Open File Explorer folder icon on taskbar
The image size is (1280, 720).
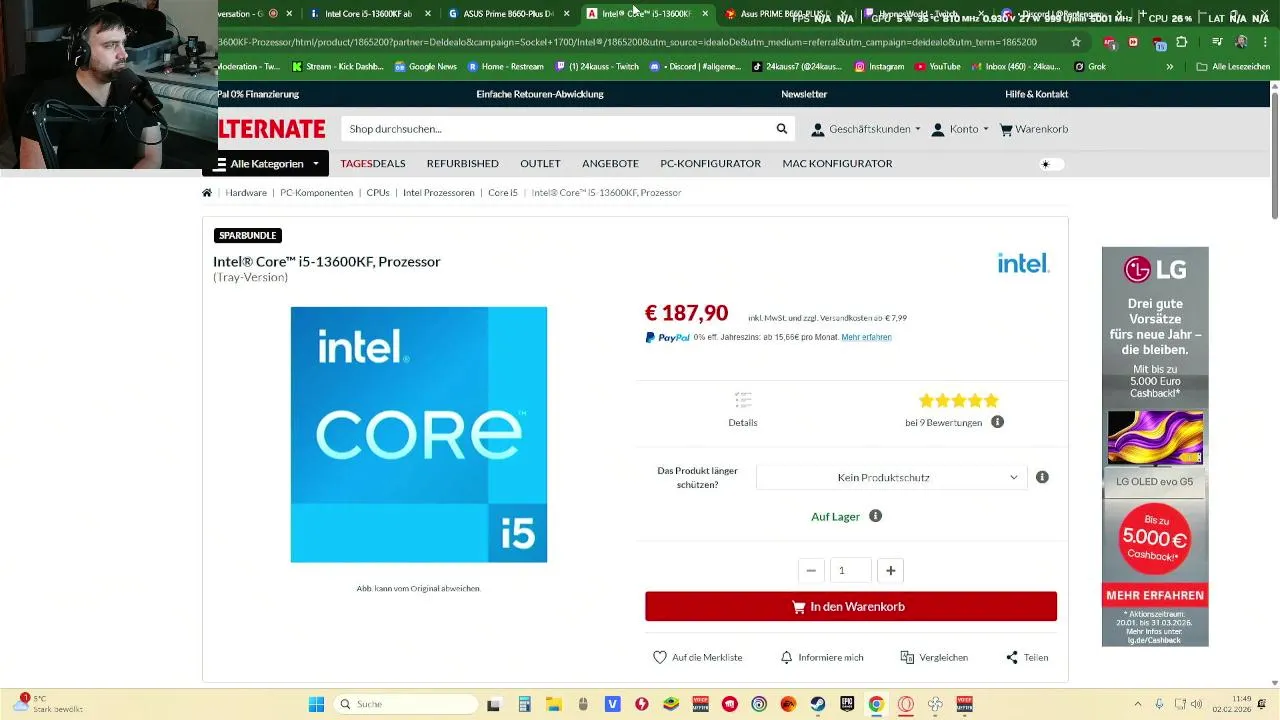553,704
